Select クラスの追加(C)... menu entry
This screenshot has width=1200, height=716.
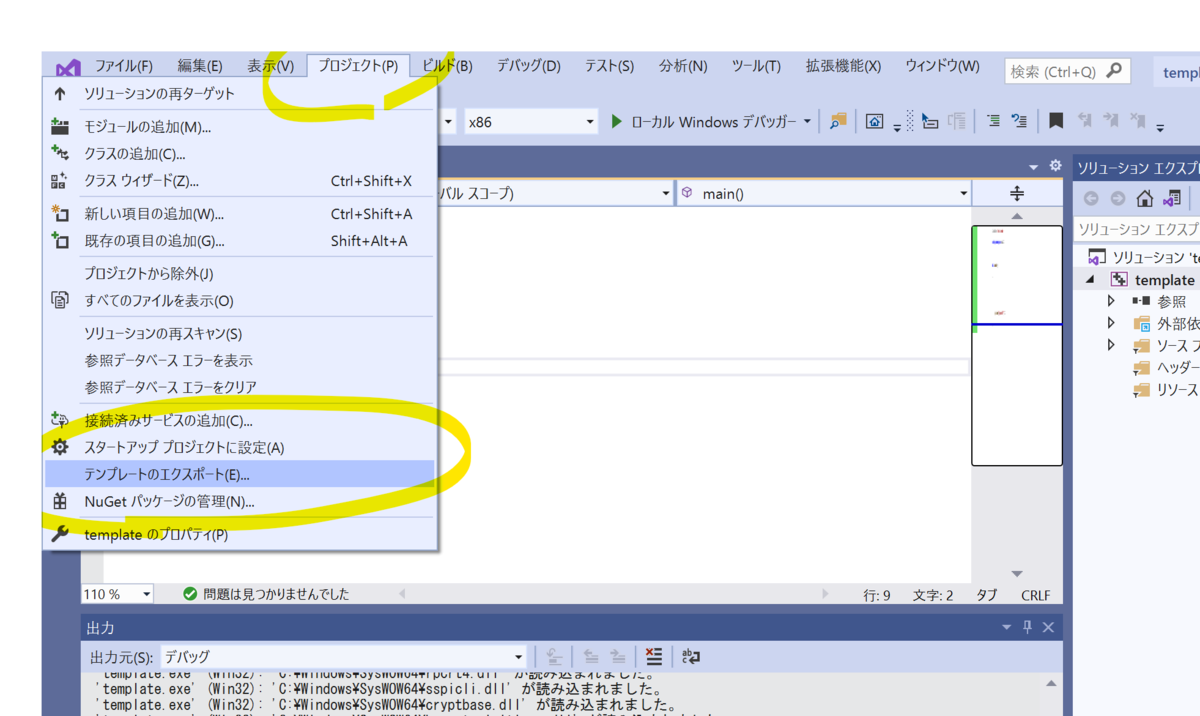[240, 154]
